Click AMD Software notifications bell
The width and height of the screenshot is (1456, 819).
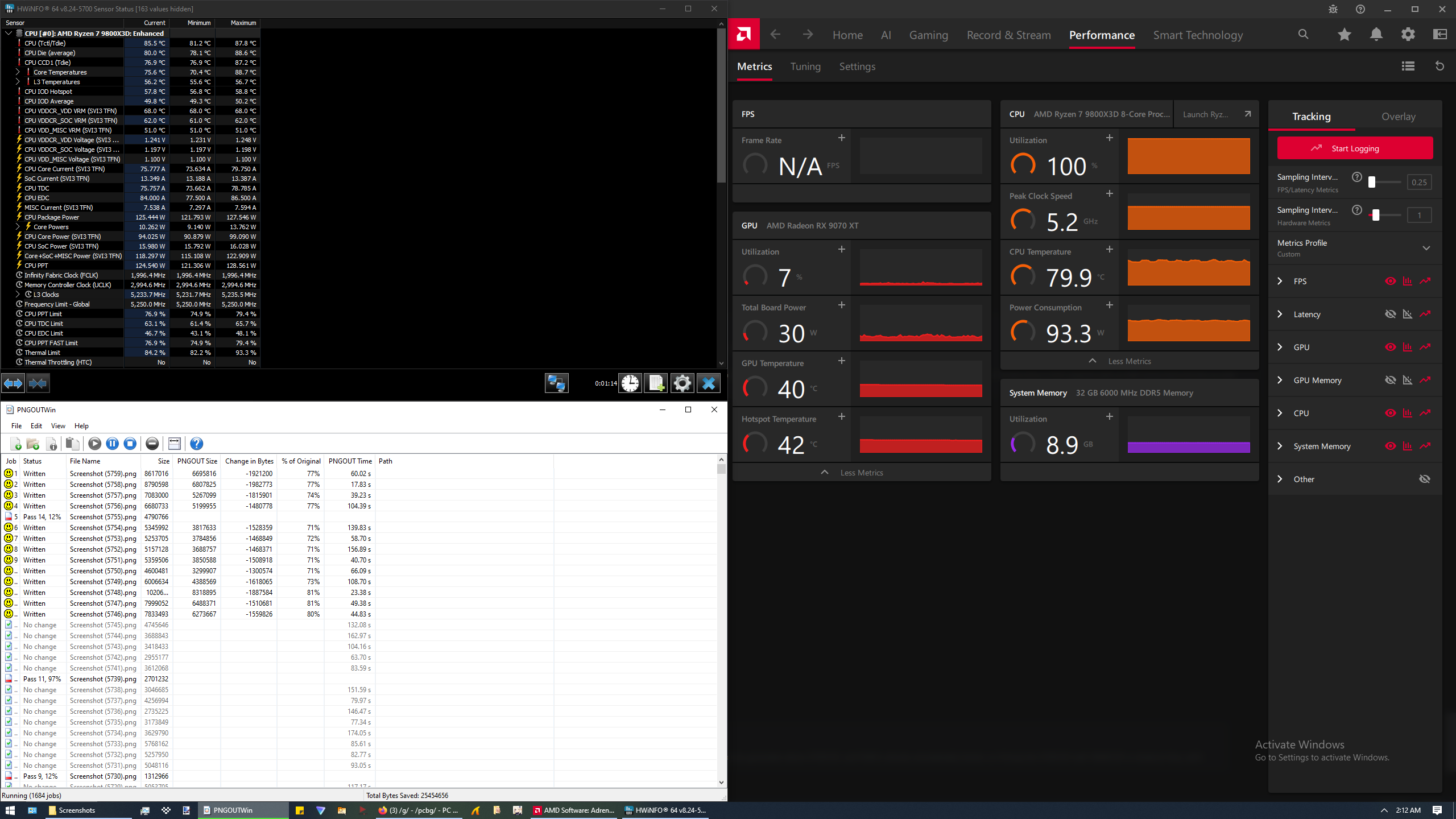point(1376,35)
